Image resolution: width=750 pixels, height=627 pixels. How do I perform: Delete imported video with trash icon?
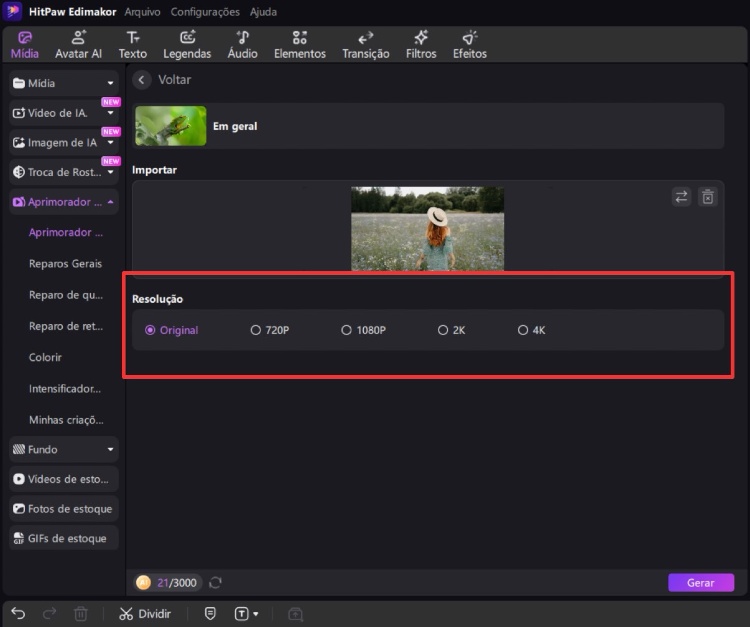pos(708,197)
